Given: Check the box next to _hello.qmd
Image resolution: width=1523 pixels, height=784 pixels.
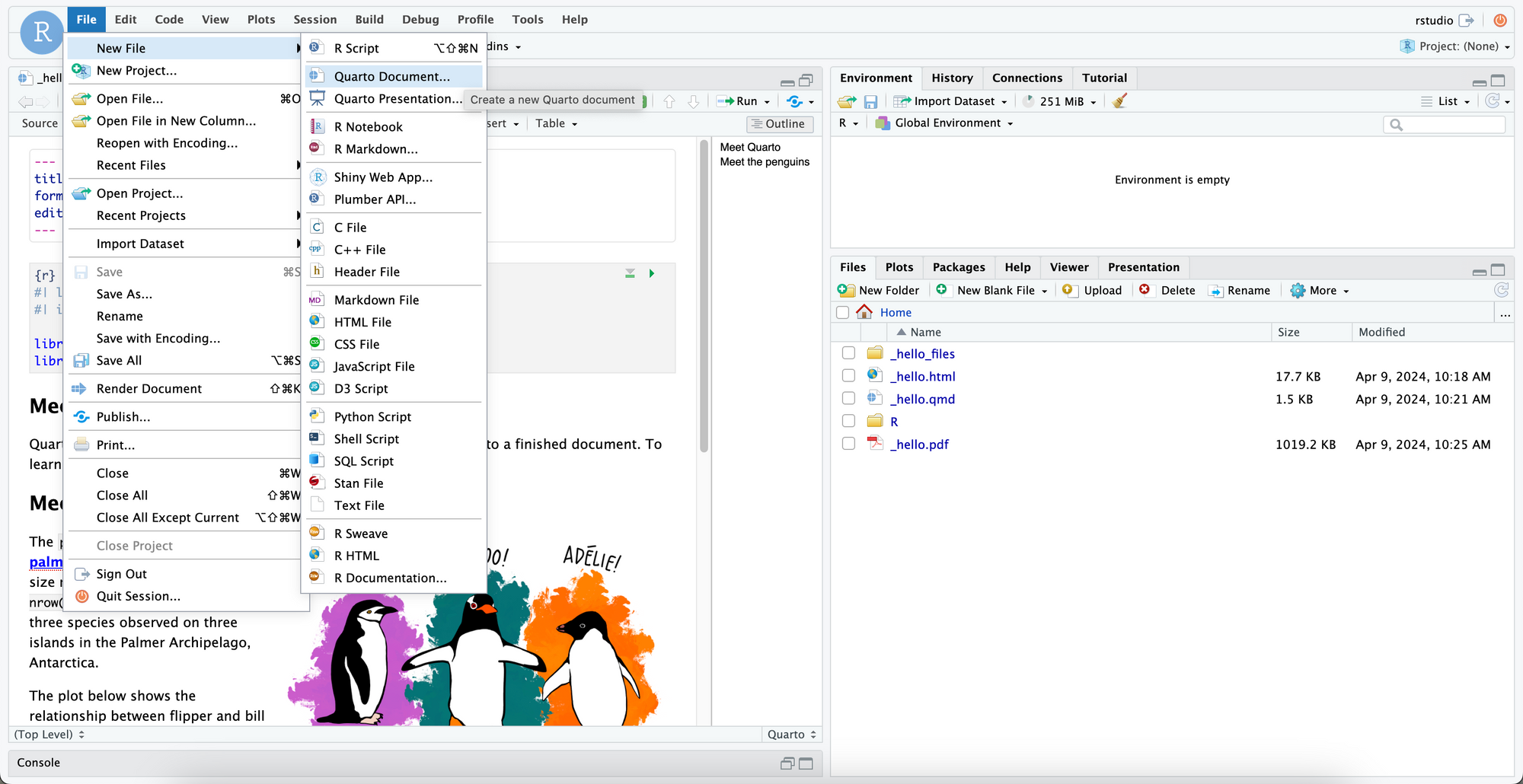Looking at the screenshot, I should click(848, 398).
